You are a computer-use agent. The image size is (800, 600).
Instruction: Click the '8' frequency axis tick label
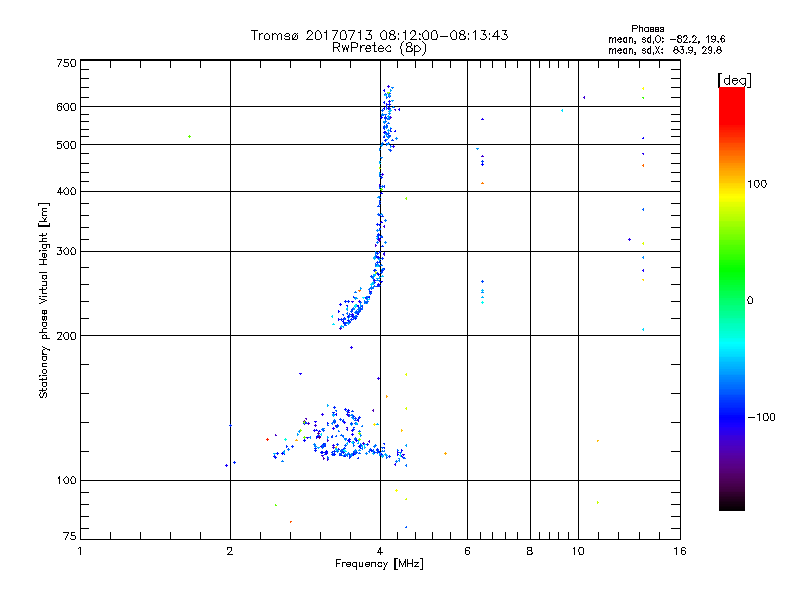click(x=530, y=551)
